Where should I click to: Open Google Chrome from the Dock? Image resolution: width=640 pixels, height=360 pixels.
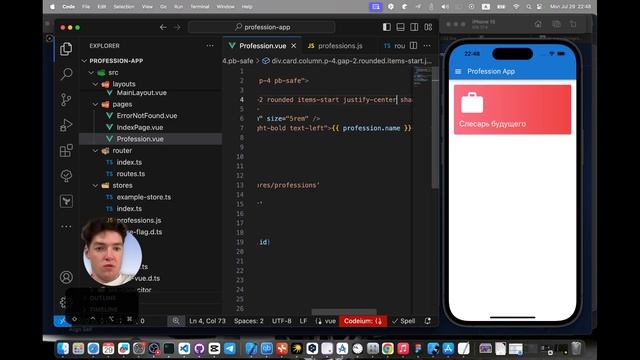pyautogui.click(x=388, y=348)
